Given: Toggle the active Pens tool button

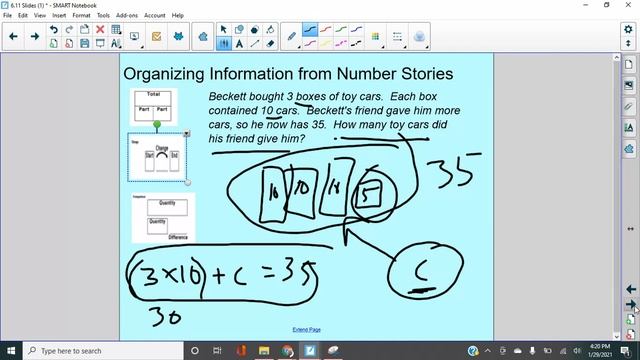Looking at the screenshot, I should pyautogui.click(x=224, y=43).
